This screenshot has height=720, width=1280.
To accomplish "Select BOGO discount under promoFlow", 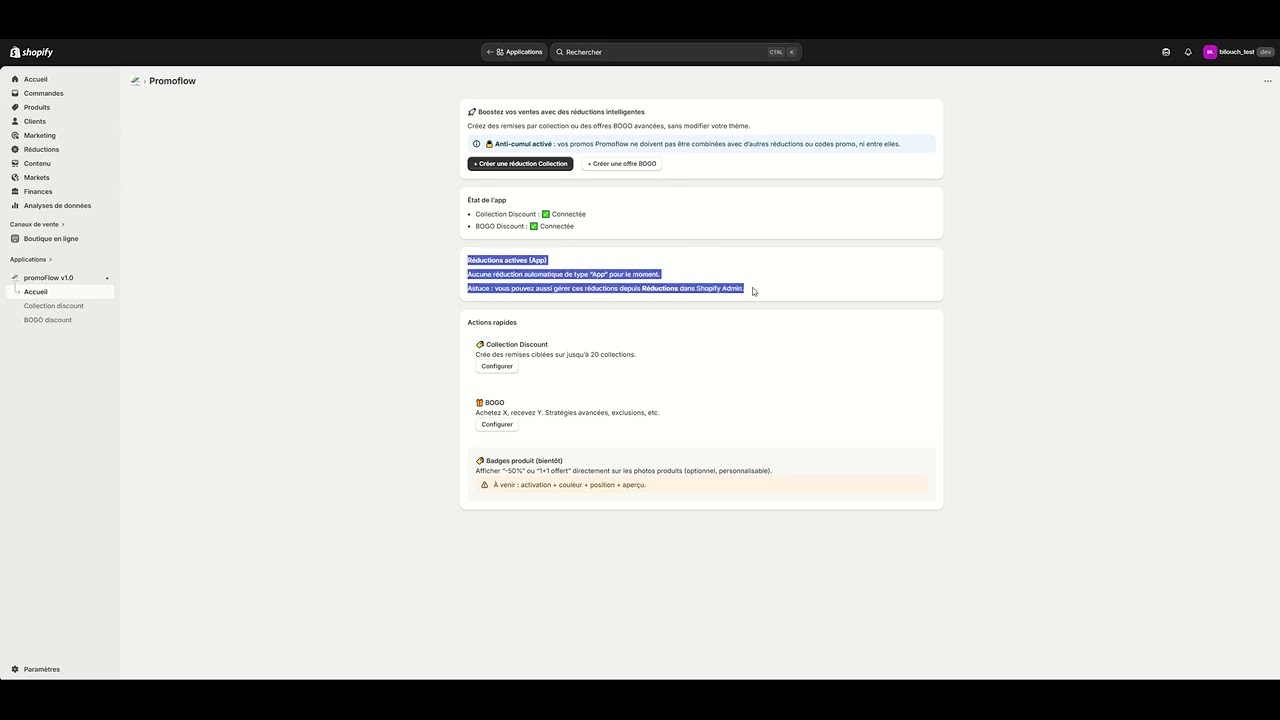I will (48, 320).
